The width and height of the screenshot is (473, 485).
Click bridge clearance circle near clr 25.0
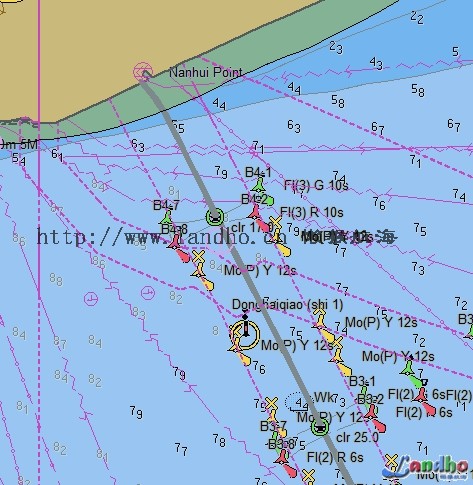tap(320, 427)
